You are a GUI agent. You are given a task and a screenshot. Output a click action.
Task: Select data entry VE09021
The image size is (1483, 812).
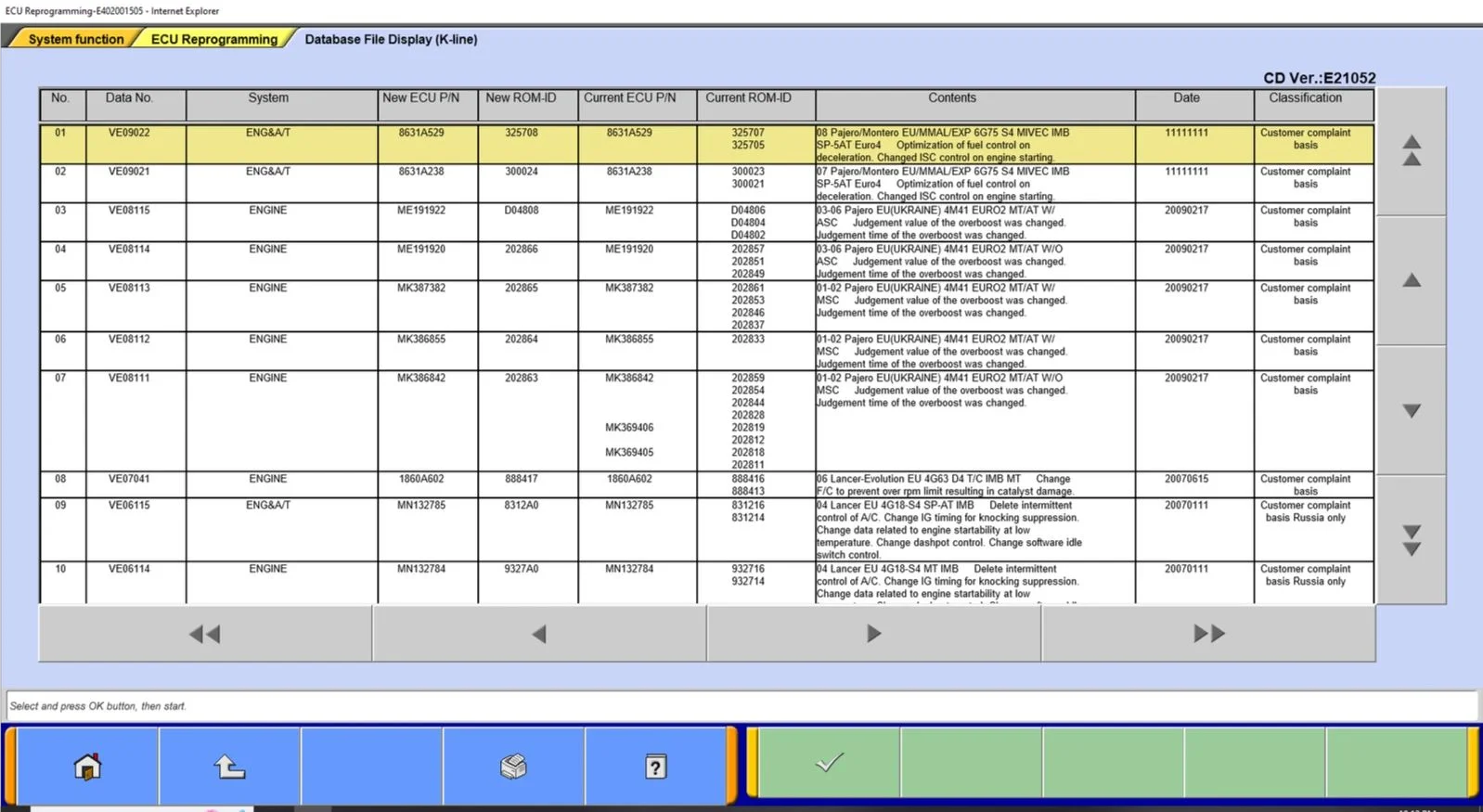[x=129, y=172]
